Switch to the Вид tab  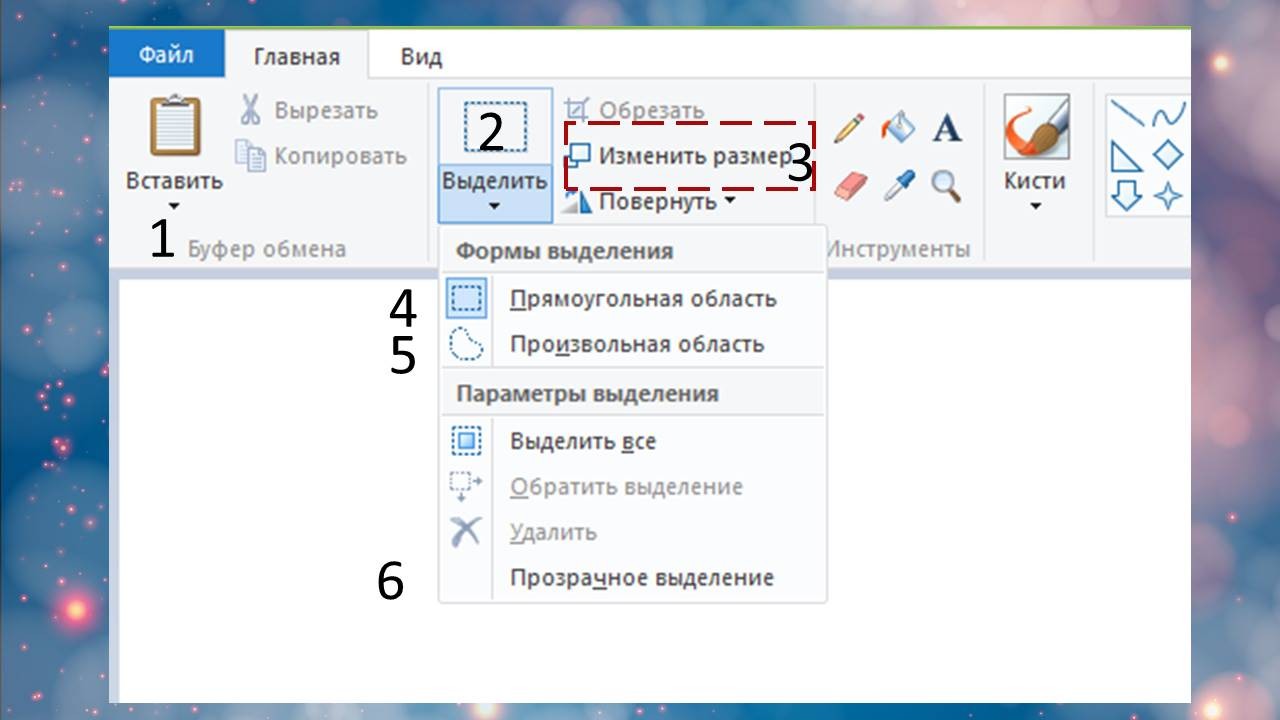[421, 57]
